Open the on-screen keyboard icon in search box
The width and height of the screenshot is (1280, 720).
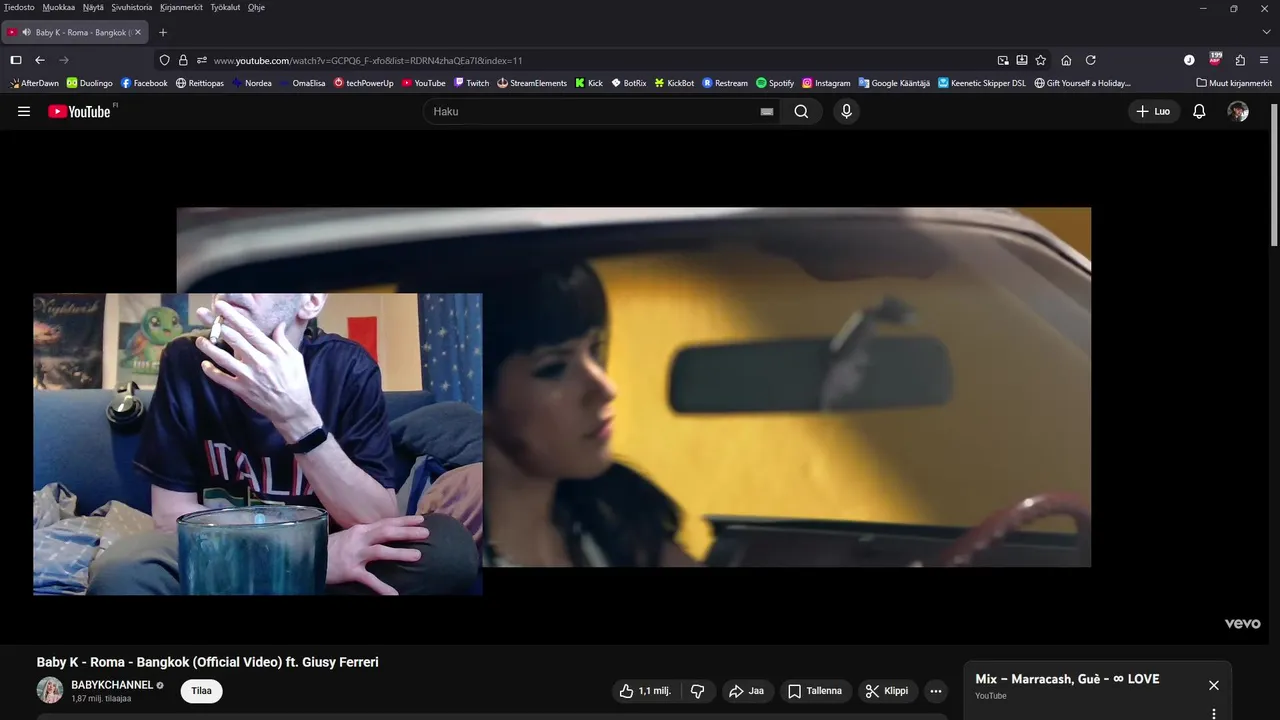point(767,112)
